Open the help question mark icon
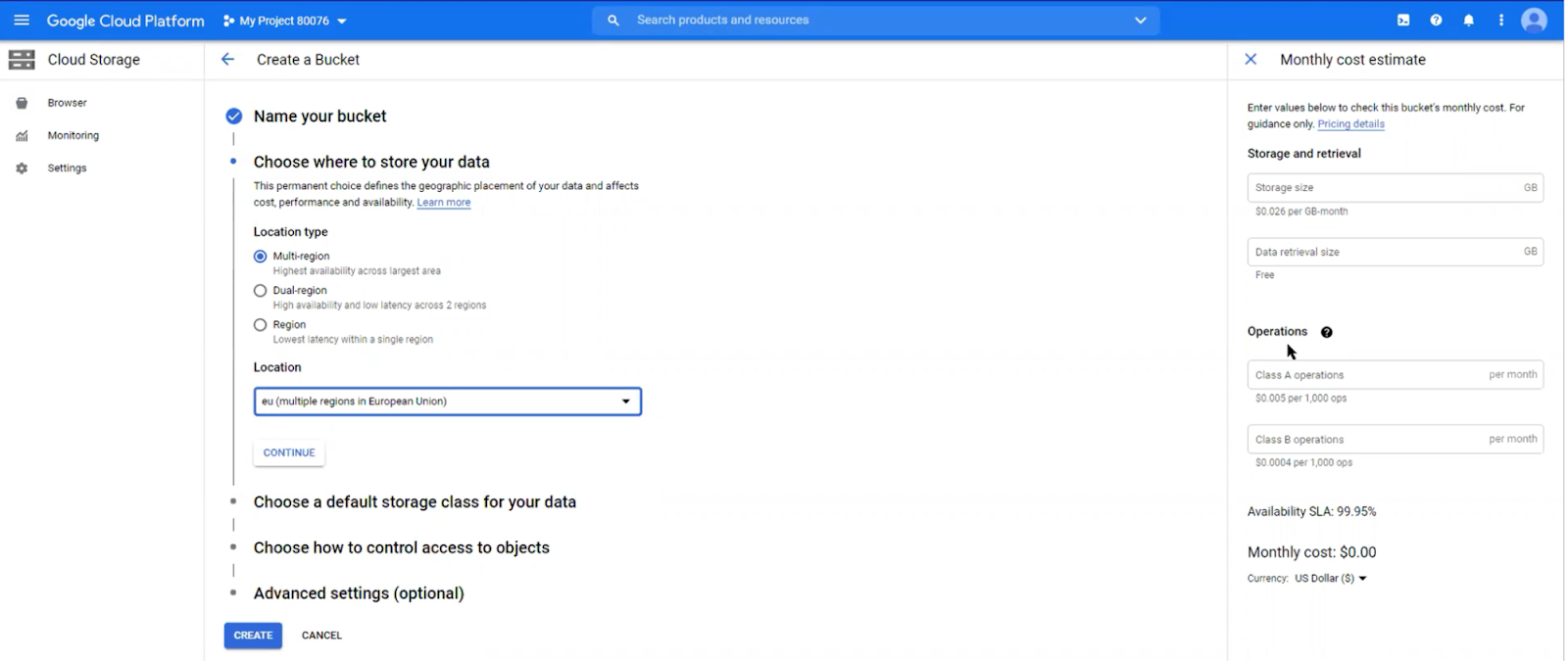 [1436, 21]
